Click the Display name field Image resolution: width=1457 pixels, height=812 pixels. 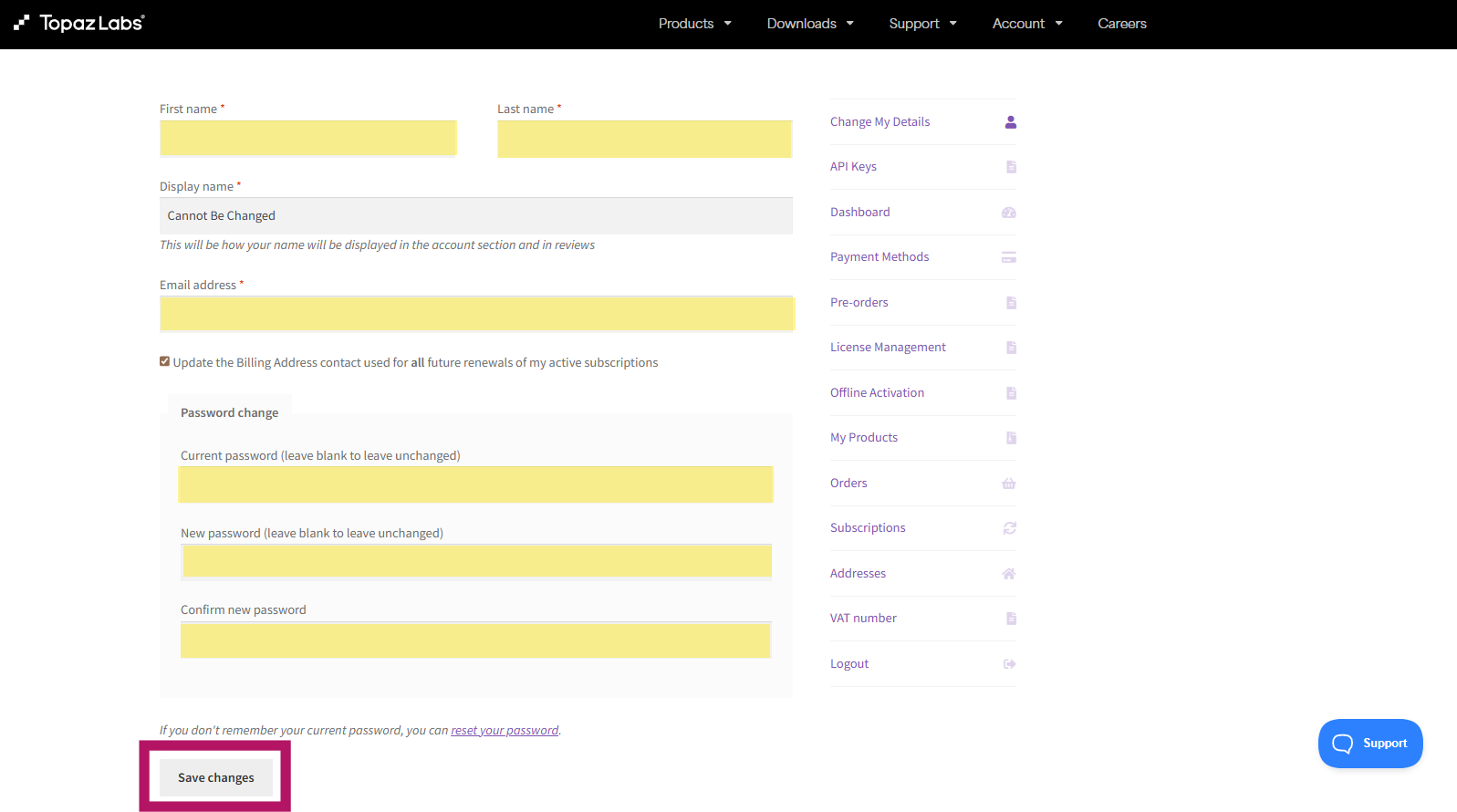[x=476, y=216]
